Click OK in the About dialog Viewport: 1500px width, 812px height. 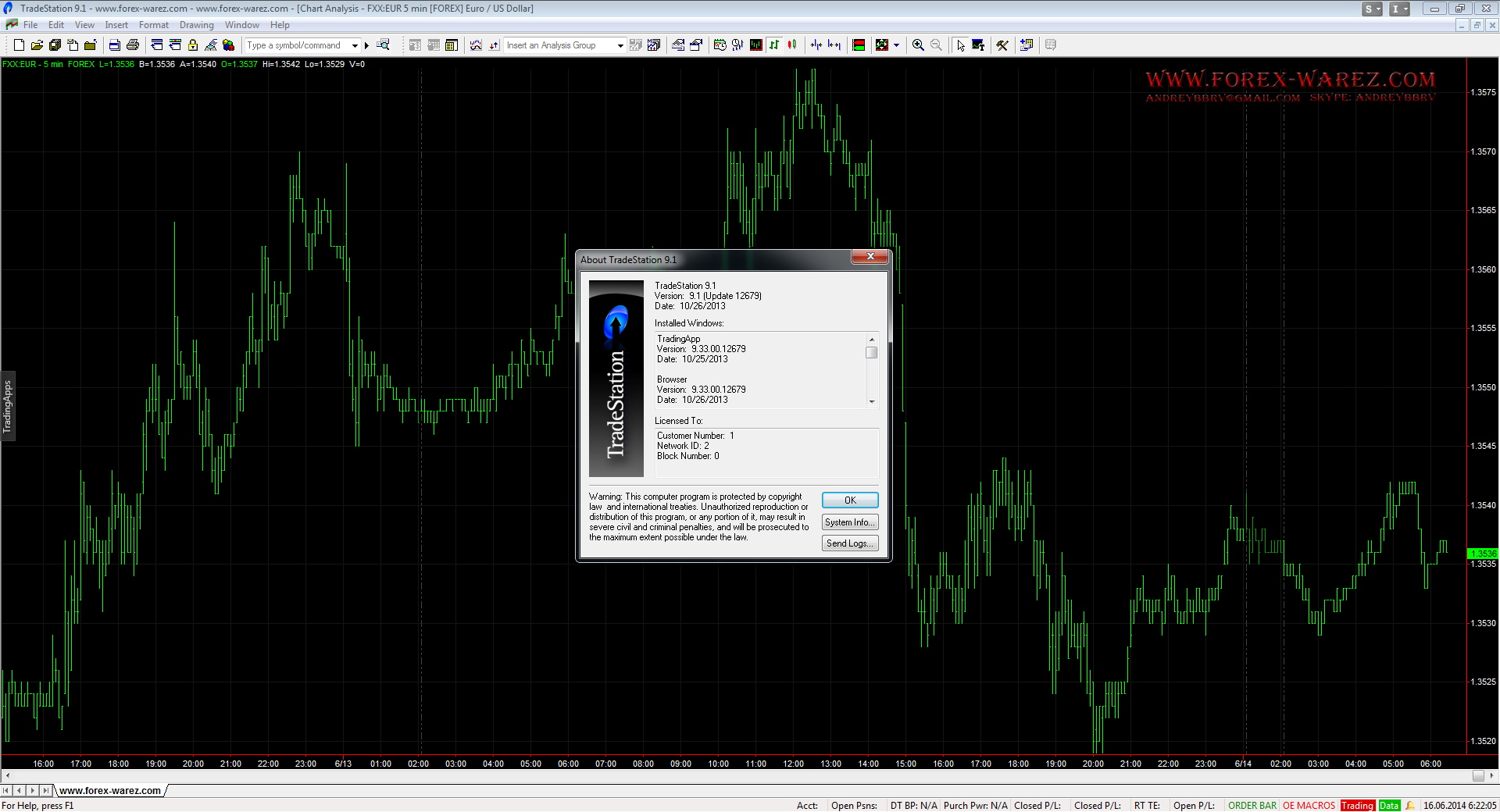(850, 500)
